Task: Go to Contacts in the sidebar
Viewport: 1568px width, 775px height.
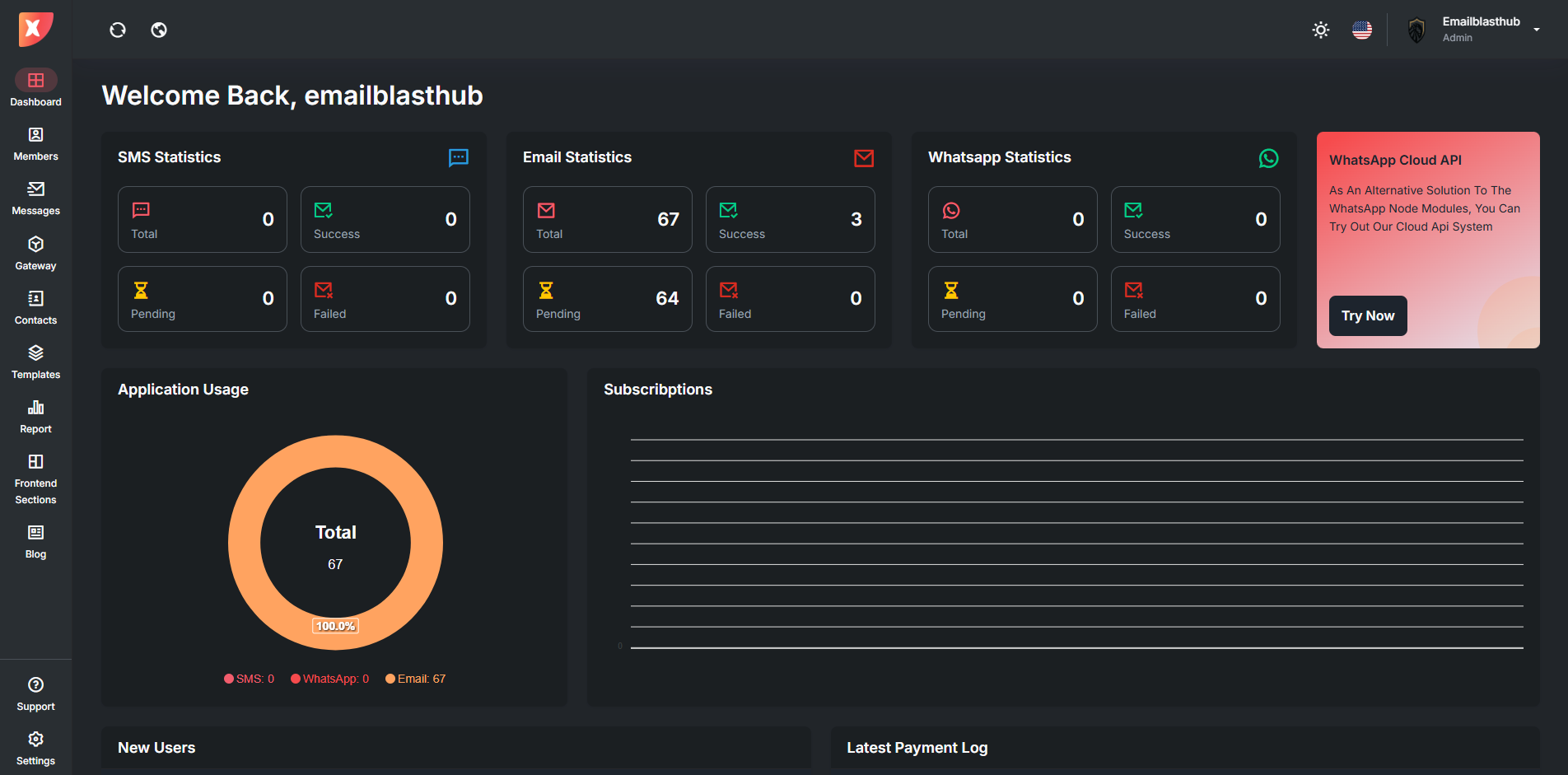Action: [35, 308]
